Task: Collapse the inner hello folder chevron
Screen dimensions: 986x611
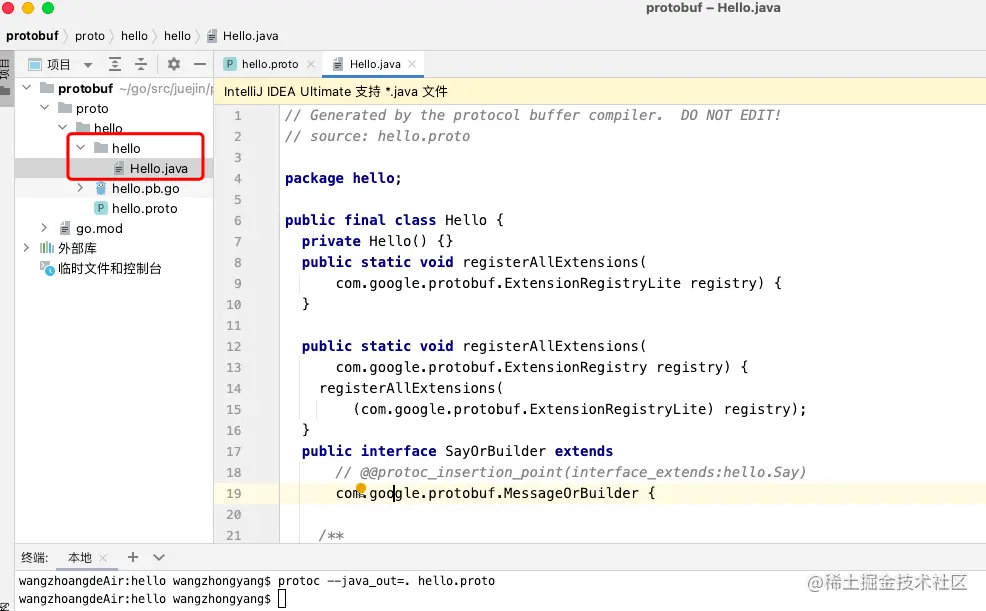Action: coord(80,148)
